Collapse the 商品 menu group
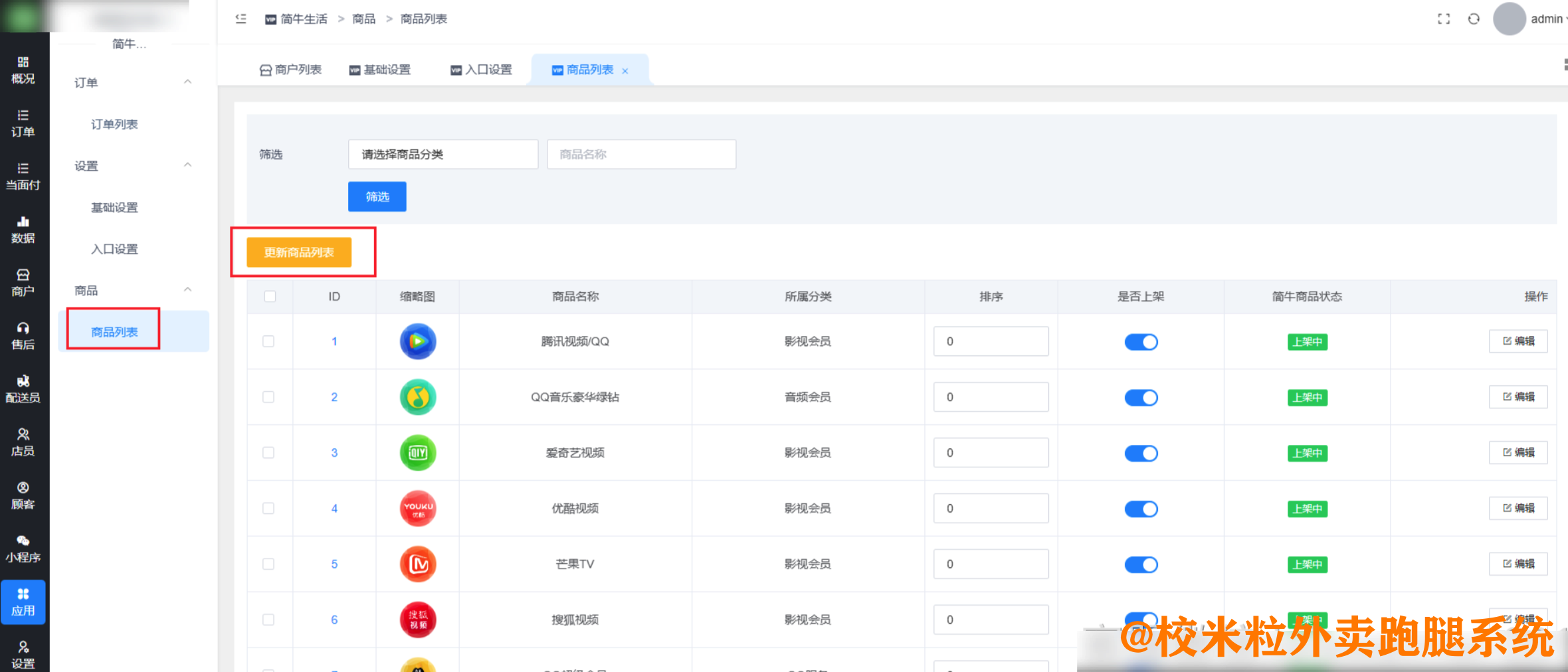Viewport: 1568px width, 672px height. (187, 290)
